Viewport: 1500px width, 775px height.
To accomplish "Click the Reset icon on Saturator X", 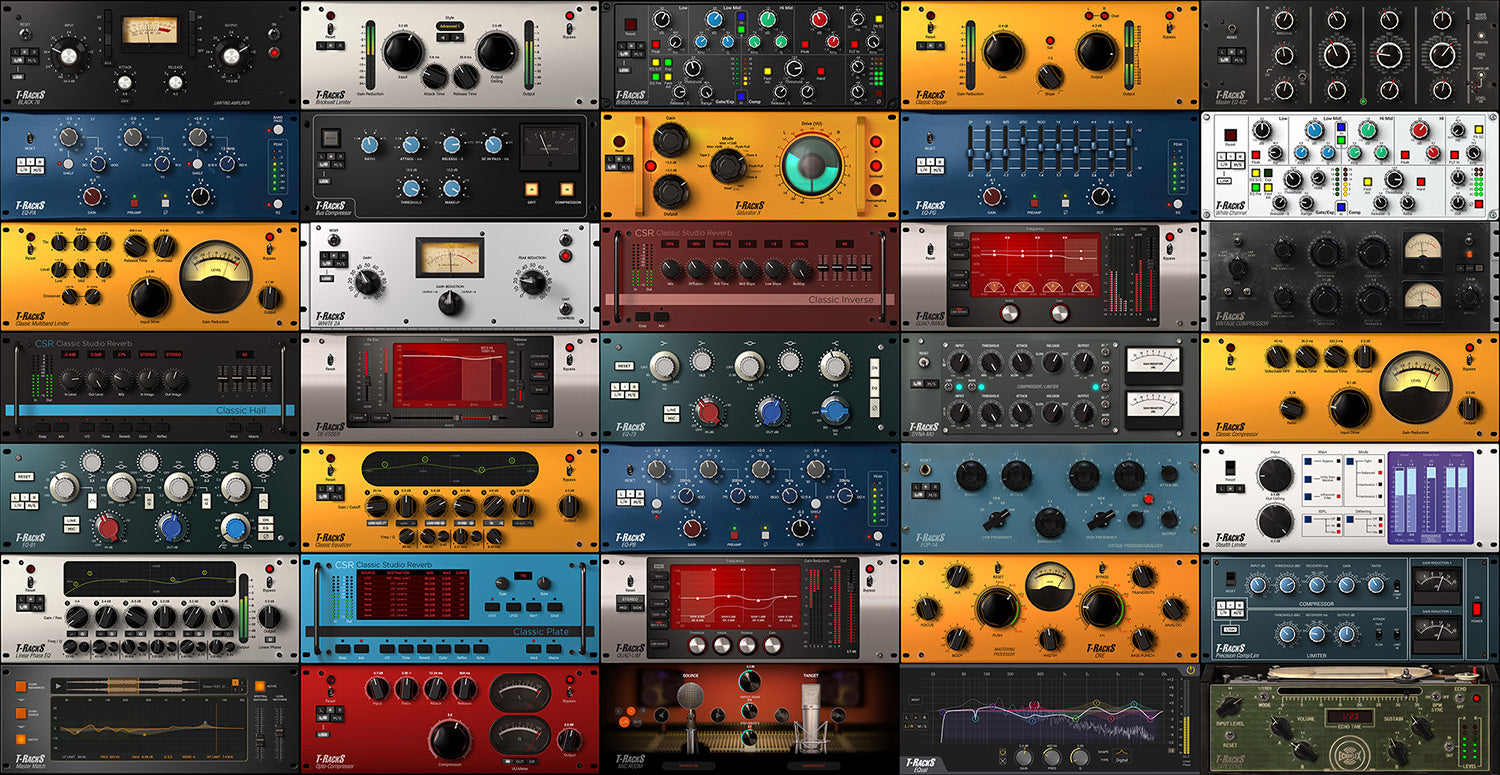I will [x=619, y=141].
